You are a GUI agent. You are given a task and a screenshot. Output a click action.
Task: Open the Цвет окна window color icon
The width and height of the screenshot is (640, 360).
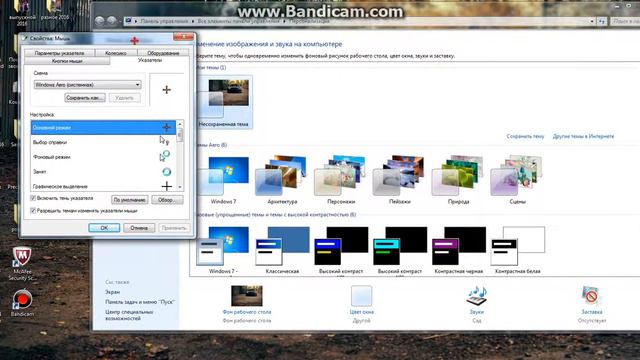tap(361, 297)
